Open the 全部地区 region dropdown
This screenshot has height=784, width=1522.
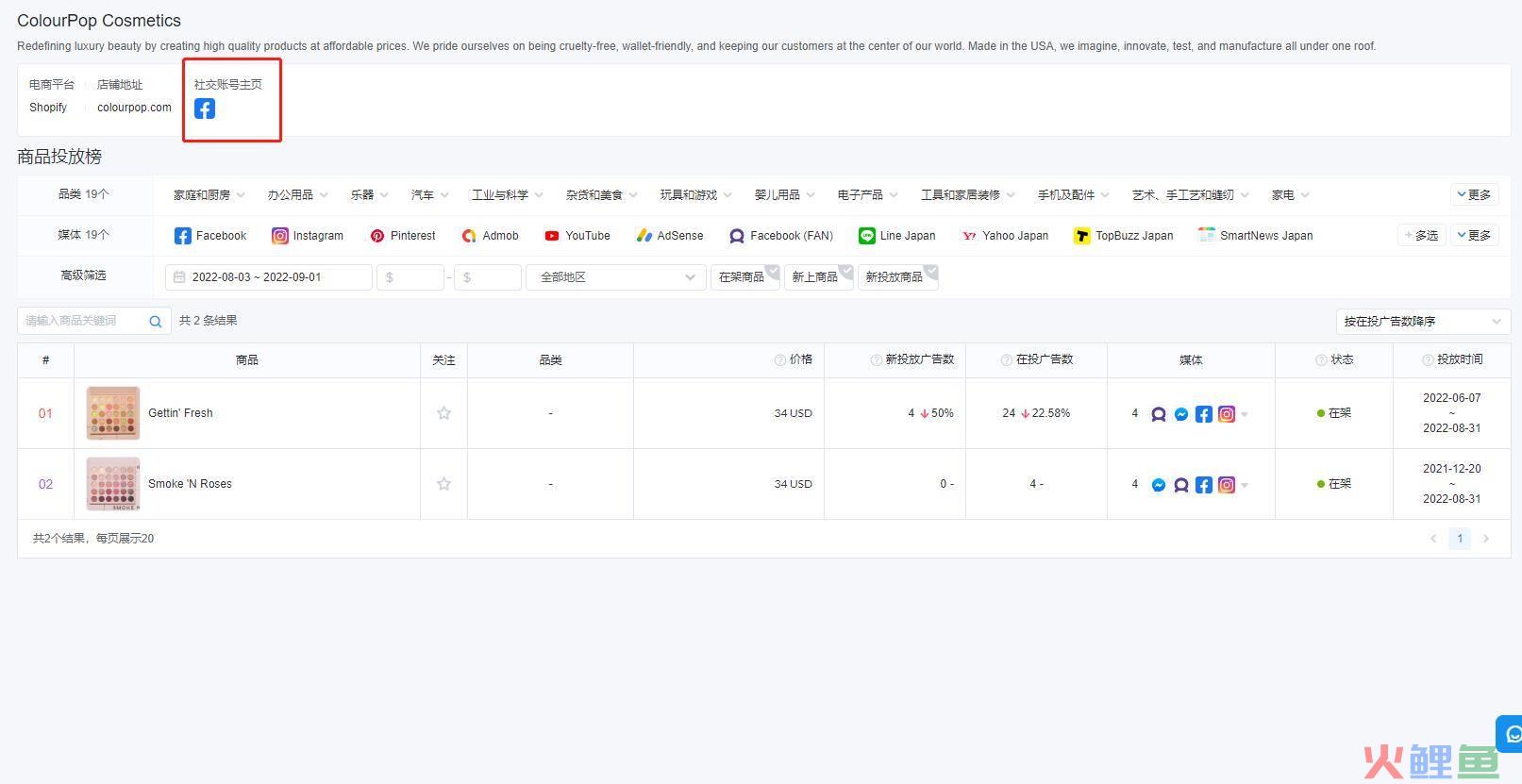(x=616, y=277)
